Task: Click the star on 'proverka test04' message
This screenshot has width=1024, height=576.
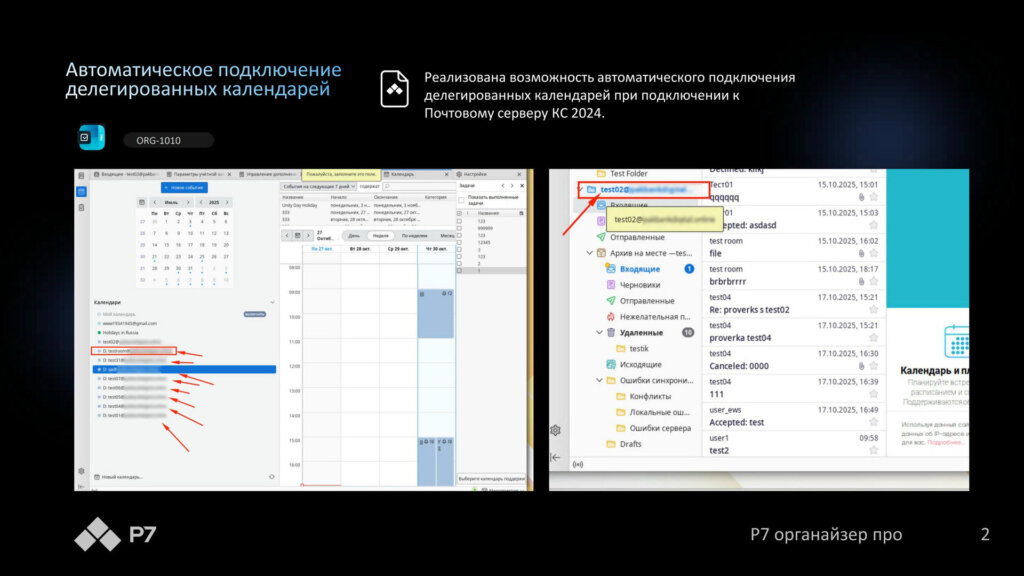Action: (873, 338)
